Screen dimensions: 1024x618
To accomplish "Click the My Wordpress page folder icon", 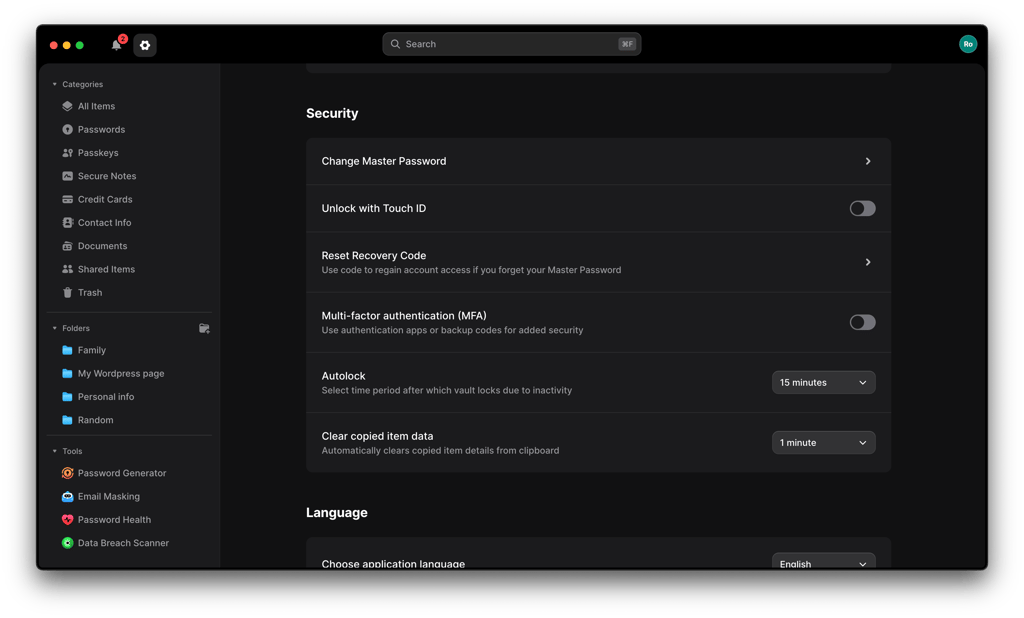I will [67, 374].
